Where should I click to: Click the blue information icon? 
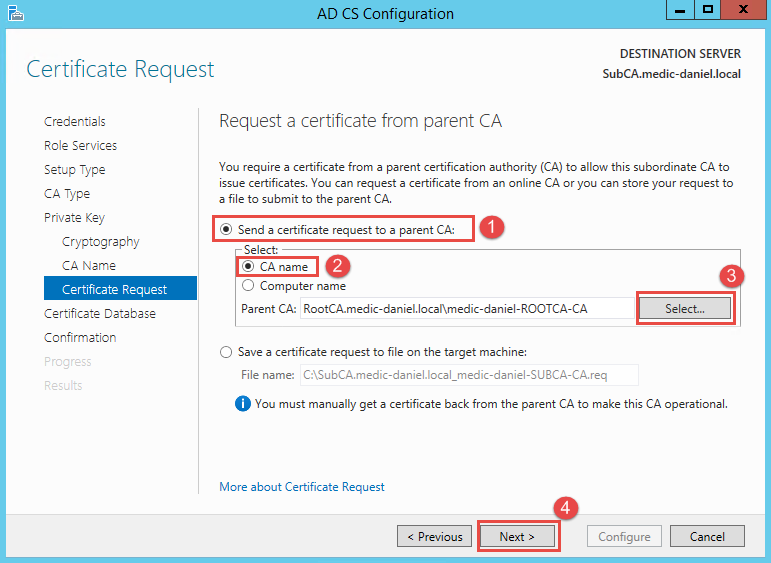(x=242, y=404)
